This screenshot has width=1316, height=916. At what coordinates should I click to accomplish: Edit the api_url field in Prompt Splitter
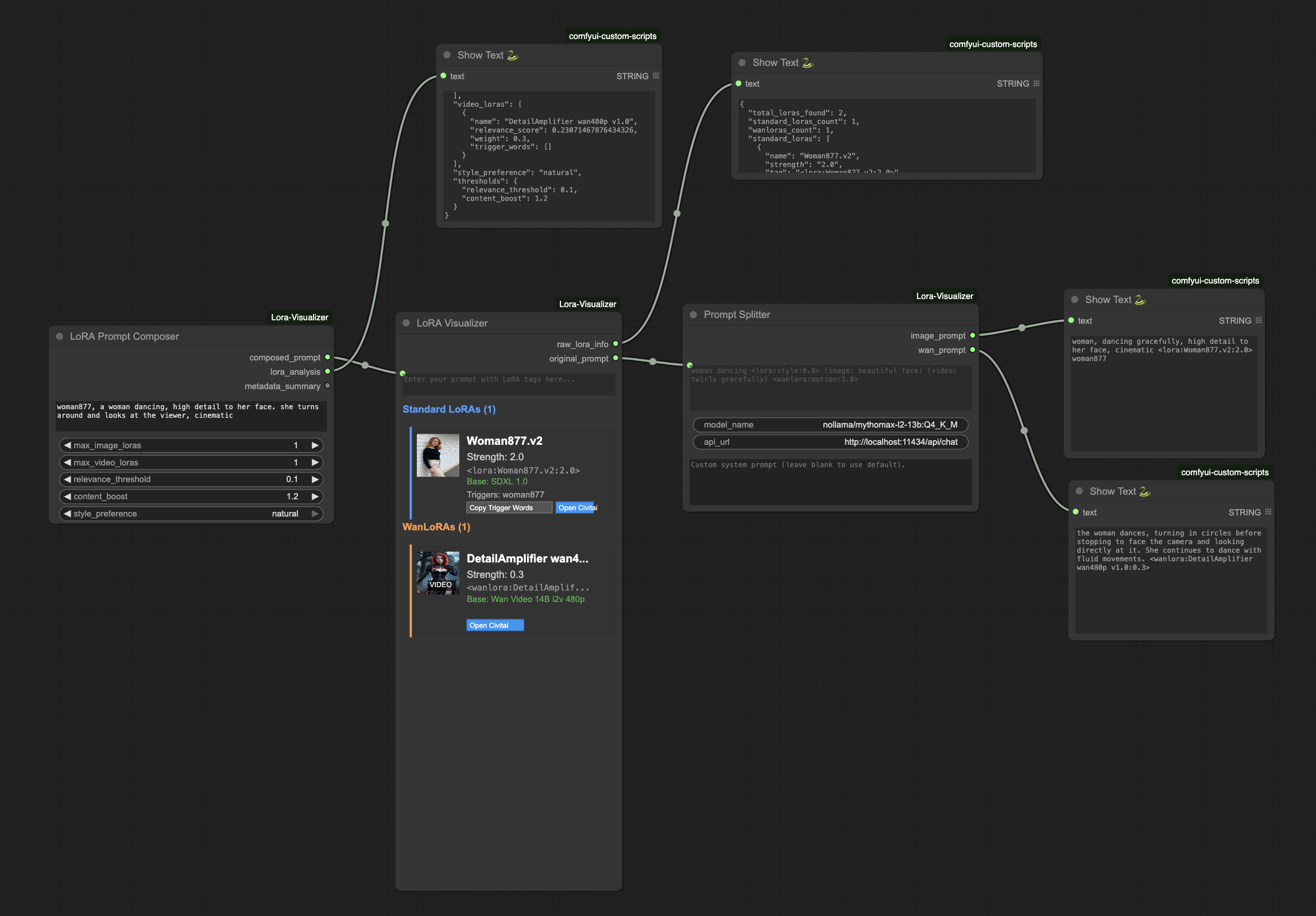pos(830,442)
